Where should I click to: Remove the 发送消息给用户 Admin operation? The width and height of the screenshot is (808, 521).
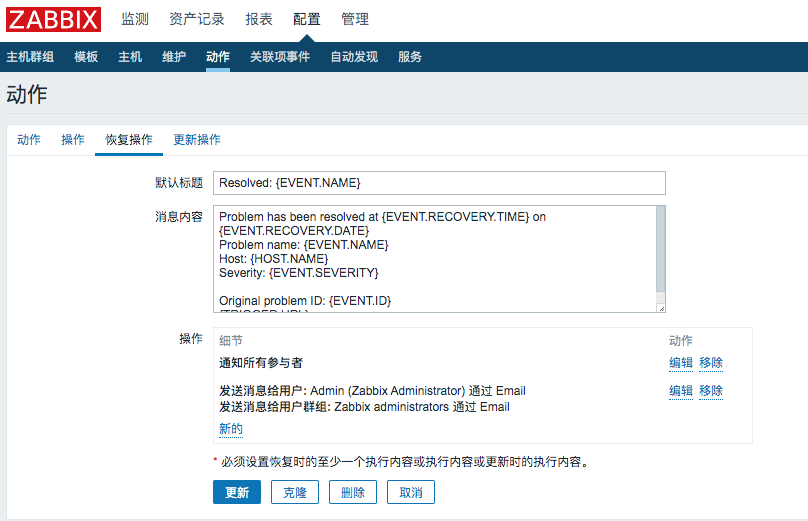click(x=711, y=391)
